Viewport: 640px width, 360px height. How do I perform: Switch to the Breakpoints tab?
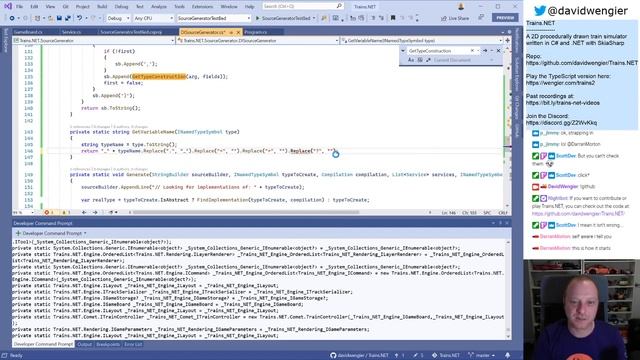(108, 344)
